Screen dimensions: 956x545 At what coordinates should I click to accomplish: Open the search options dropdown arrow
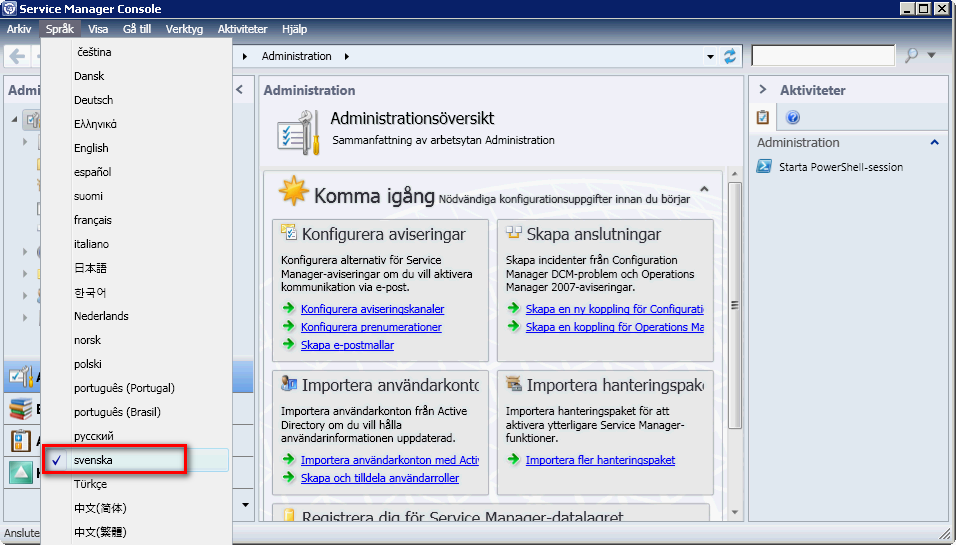point(932,55)
